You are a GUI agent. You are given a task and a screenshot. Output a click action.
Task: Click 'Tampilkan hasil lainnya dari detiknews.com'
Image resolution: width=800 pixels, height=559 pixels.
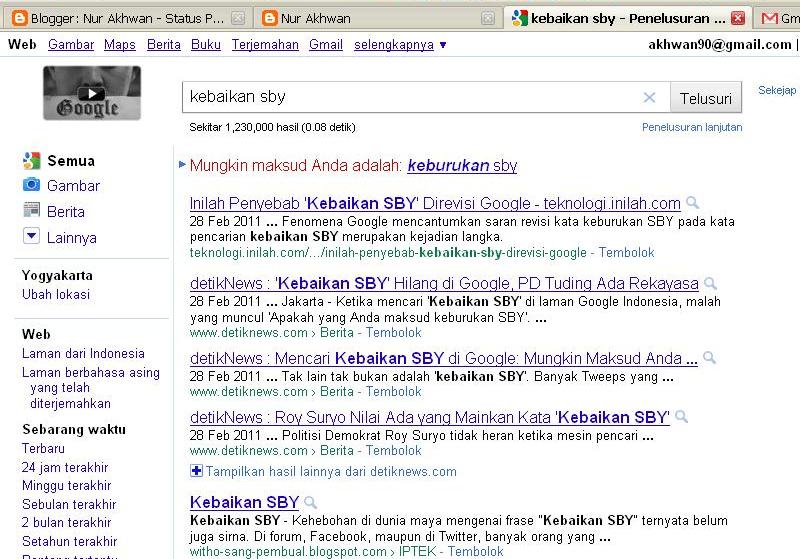point(331,471)
